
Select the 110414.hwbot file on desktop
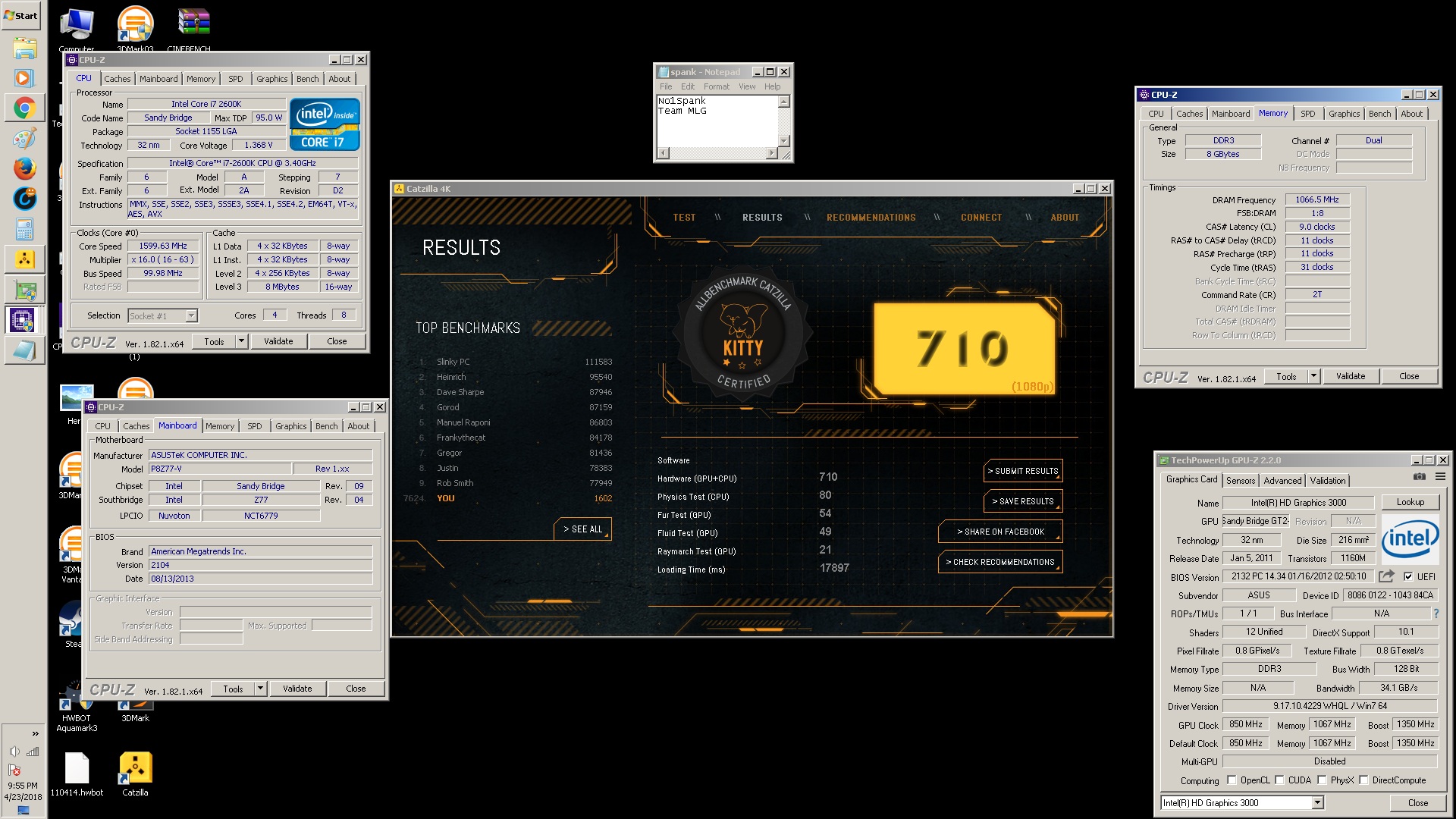point(77,773)
